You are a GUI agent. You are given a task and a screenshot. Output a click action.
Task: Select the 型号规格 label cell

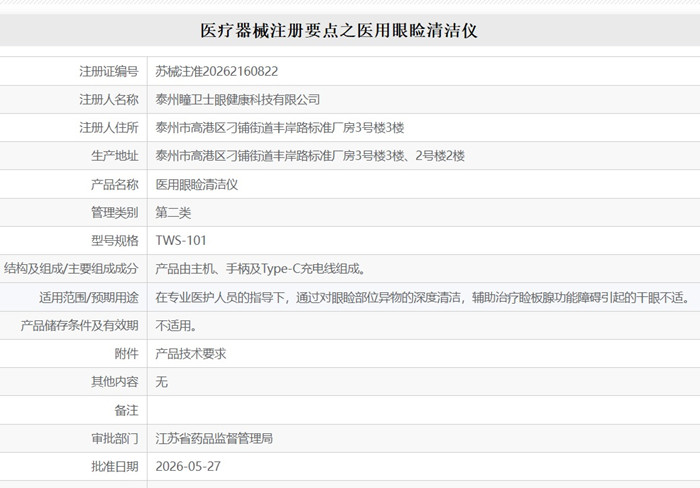114,241
